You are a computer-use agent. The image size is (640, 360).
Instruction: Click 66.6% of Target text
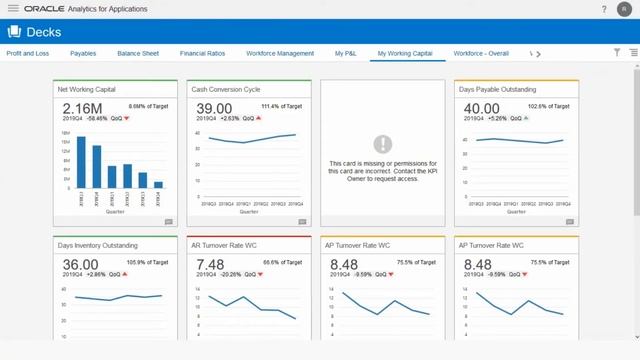(x=282, y=262)
